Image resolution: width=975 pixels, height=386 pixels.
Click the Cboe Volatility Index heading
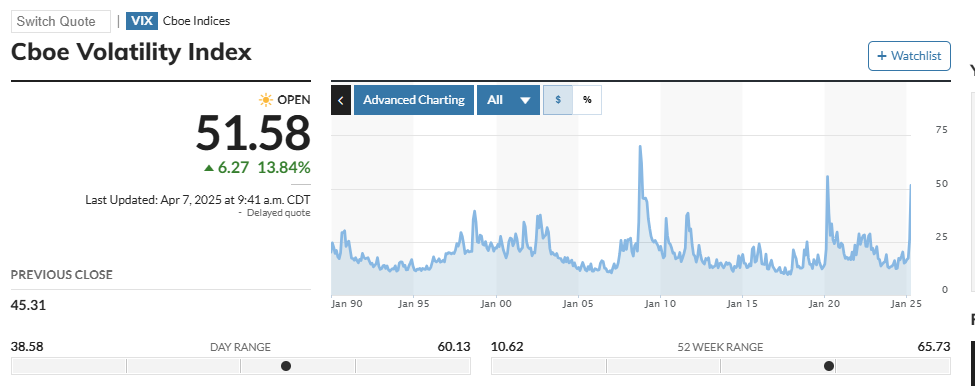coord(131,52)
